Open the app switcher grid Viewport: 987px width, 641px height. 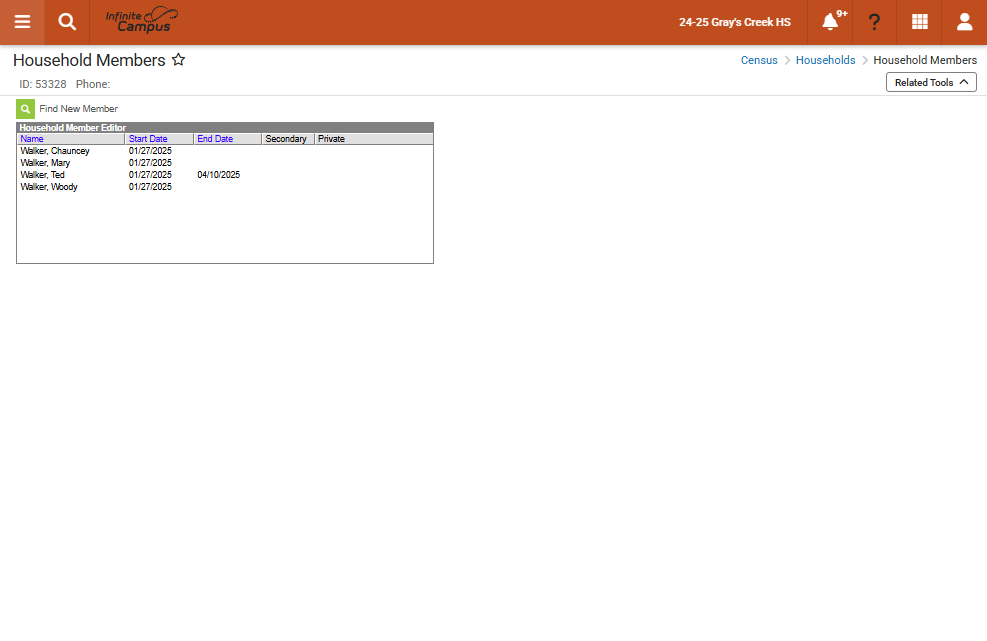920,22
